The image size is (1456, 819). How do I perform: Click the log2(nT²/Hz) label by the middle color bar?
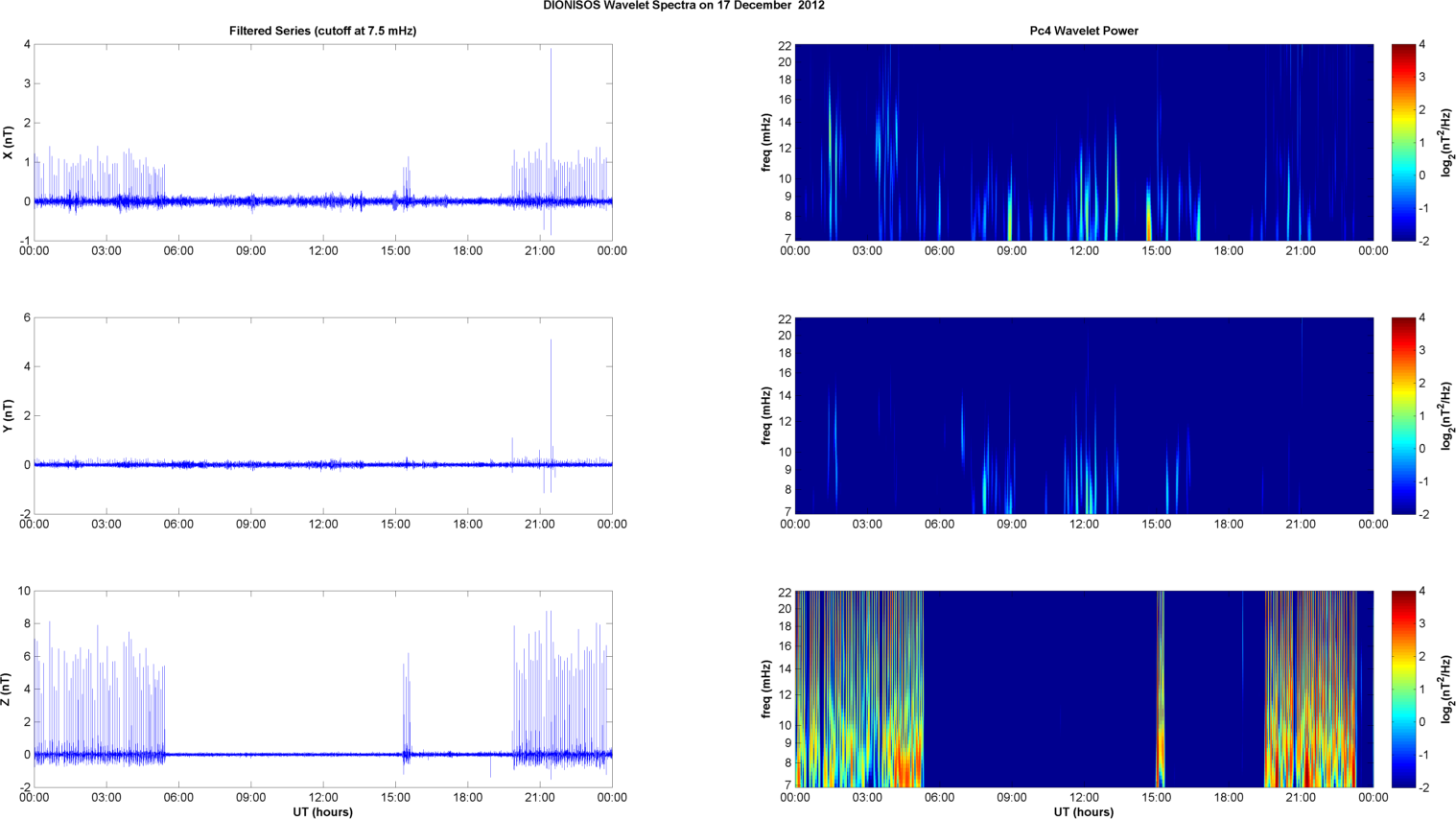coord(1447,415)
